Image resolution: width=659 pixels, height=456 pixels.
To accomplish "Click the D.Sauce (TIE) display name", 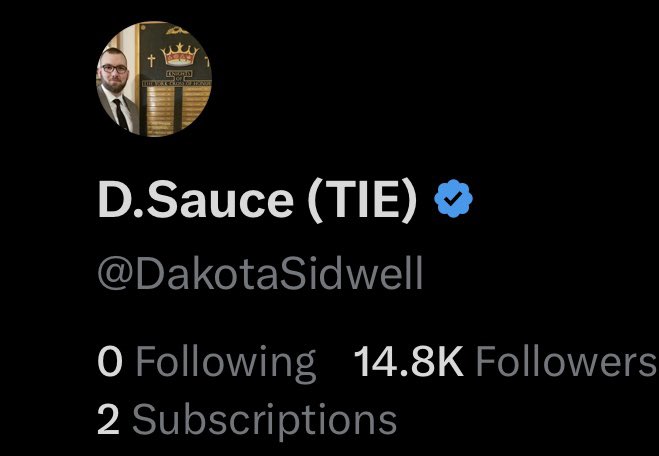I will (257, 200).
